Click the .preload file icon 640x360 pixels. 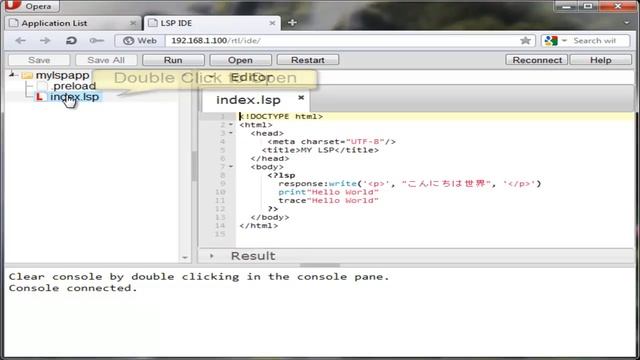pos(42,86)
